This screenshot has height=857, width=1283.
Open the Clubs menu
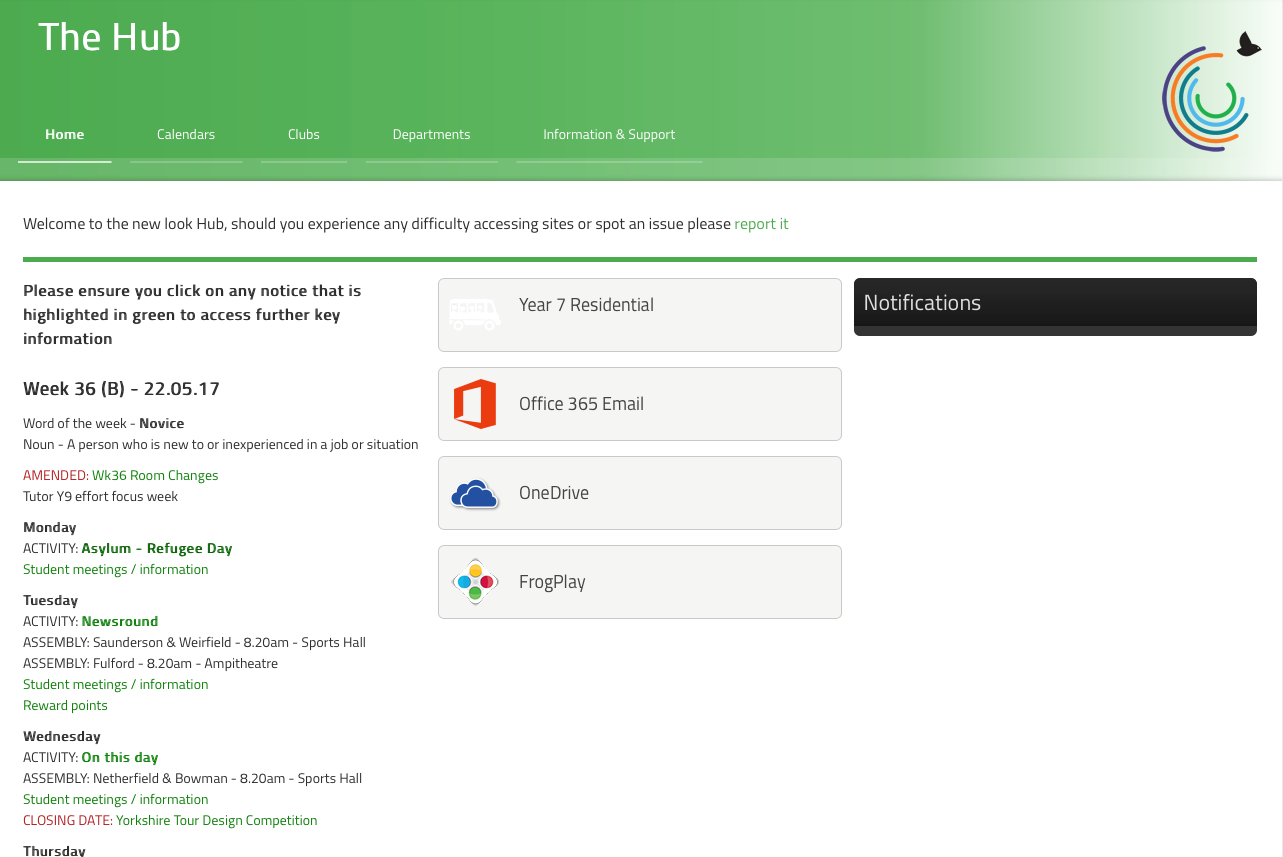[304, 135]
